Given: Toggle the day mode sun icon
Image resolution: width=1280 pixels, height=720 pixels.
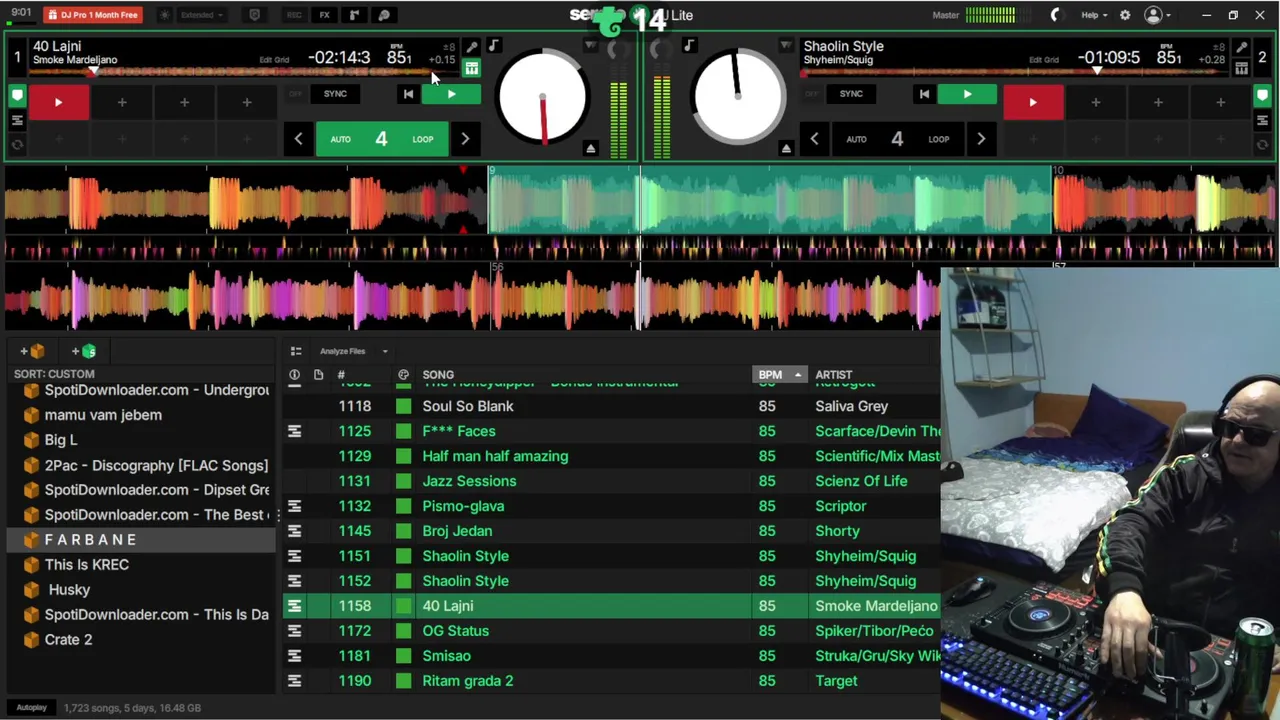Looking at the screenshot, I should (165, 15).
